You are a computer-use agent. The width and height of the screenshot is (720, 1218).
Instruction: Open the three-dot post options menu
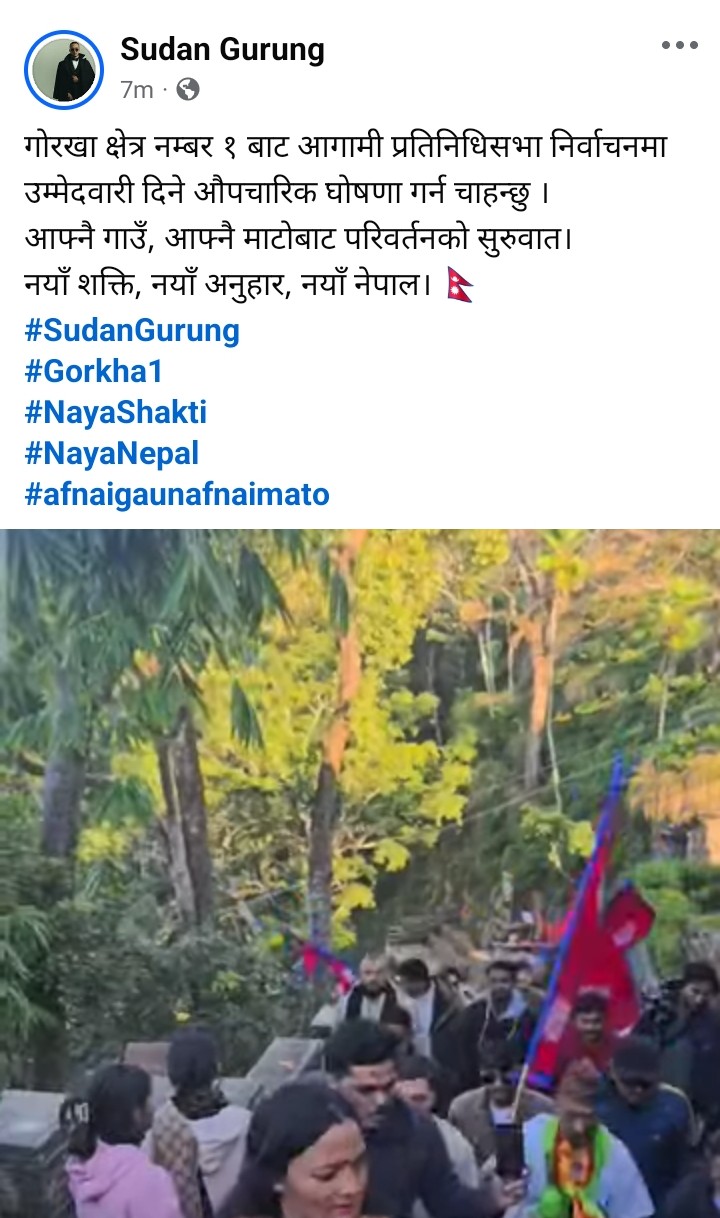click(x=680, y=45)
